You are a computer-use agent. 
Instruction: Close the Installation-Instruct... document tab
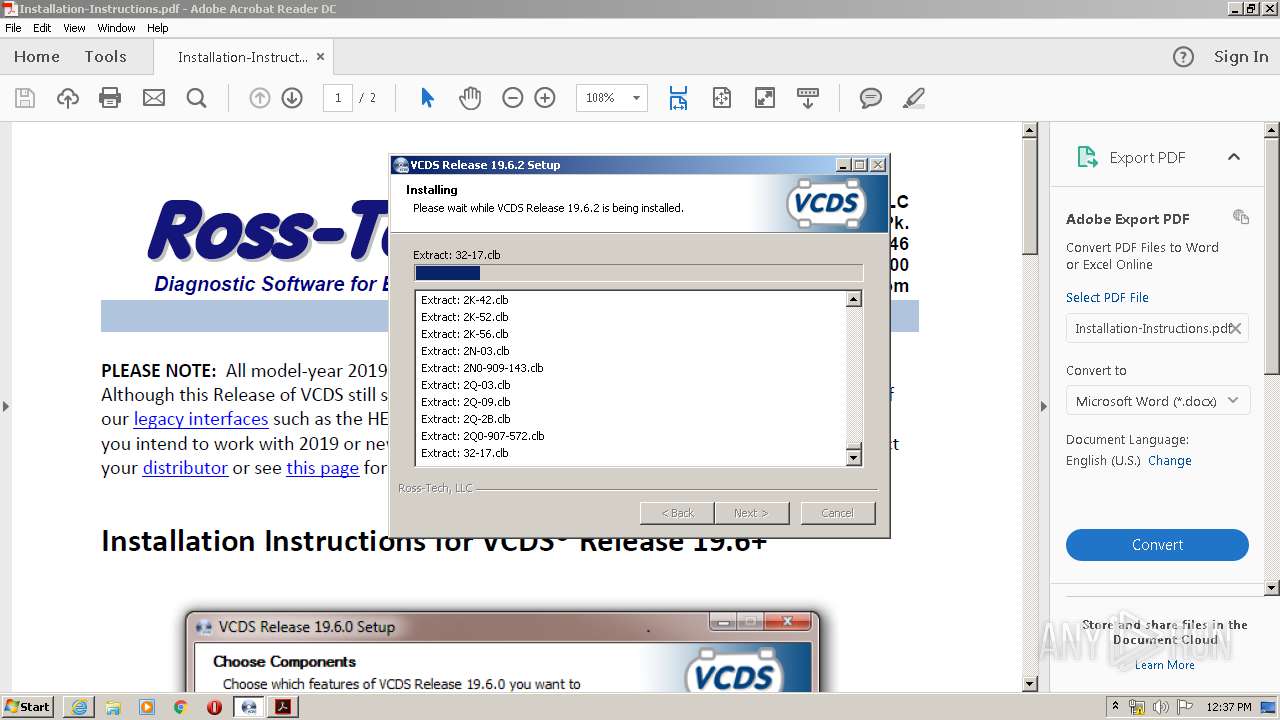[320, 57]
